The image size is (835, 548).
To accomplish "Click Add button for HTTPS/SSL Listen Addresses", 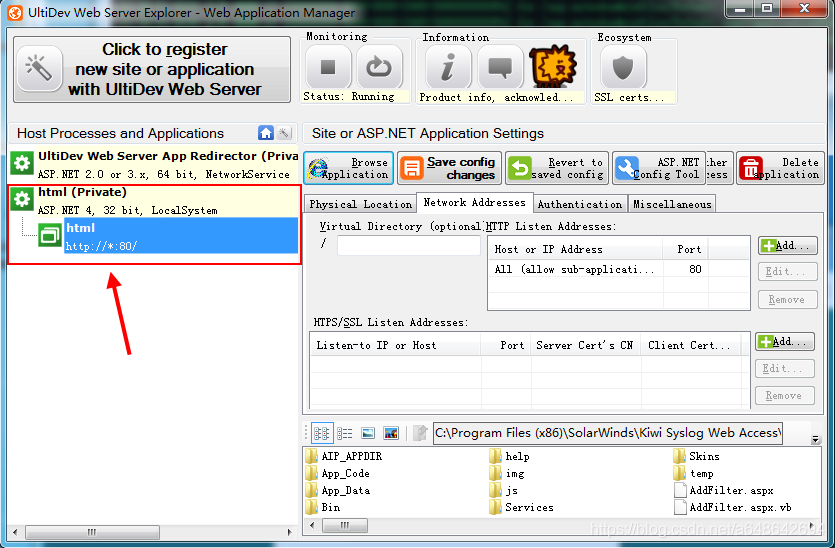I will click(x=784, y=341).
